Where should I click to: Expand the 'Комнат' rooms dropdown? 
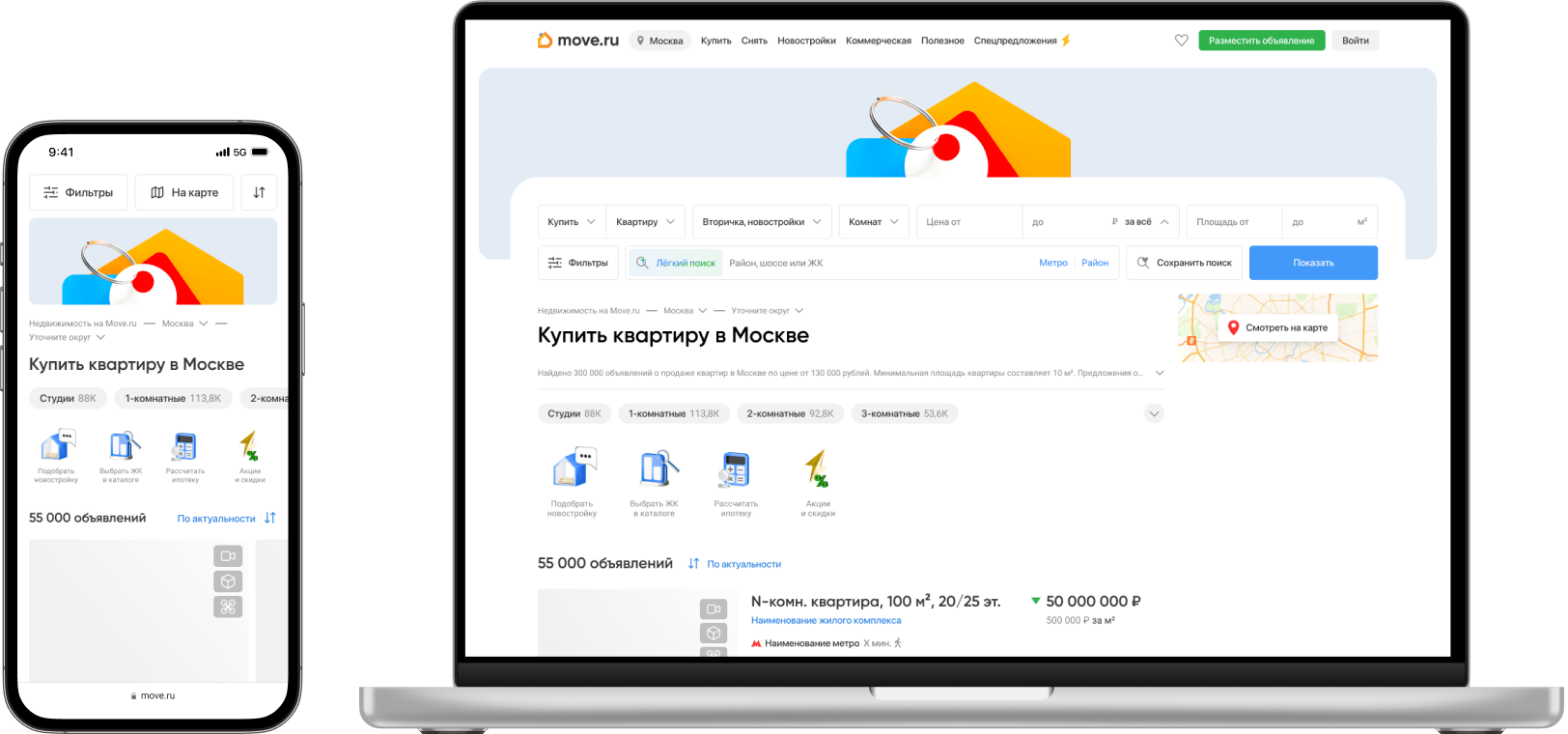pyautogui.click(x=873, y=222)
